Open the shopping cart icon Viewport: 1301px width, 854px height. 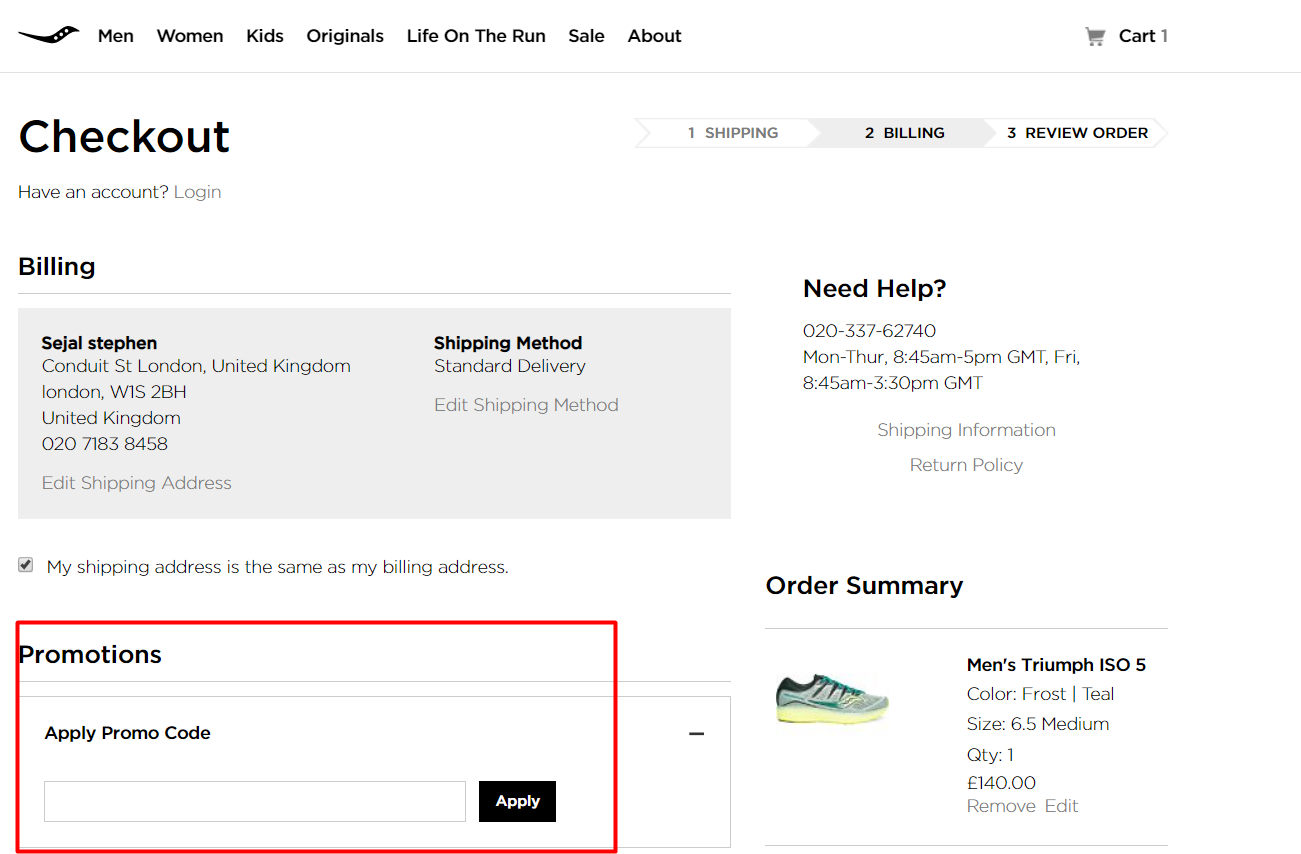point(1096,35)
